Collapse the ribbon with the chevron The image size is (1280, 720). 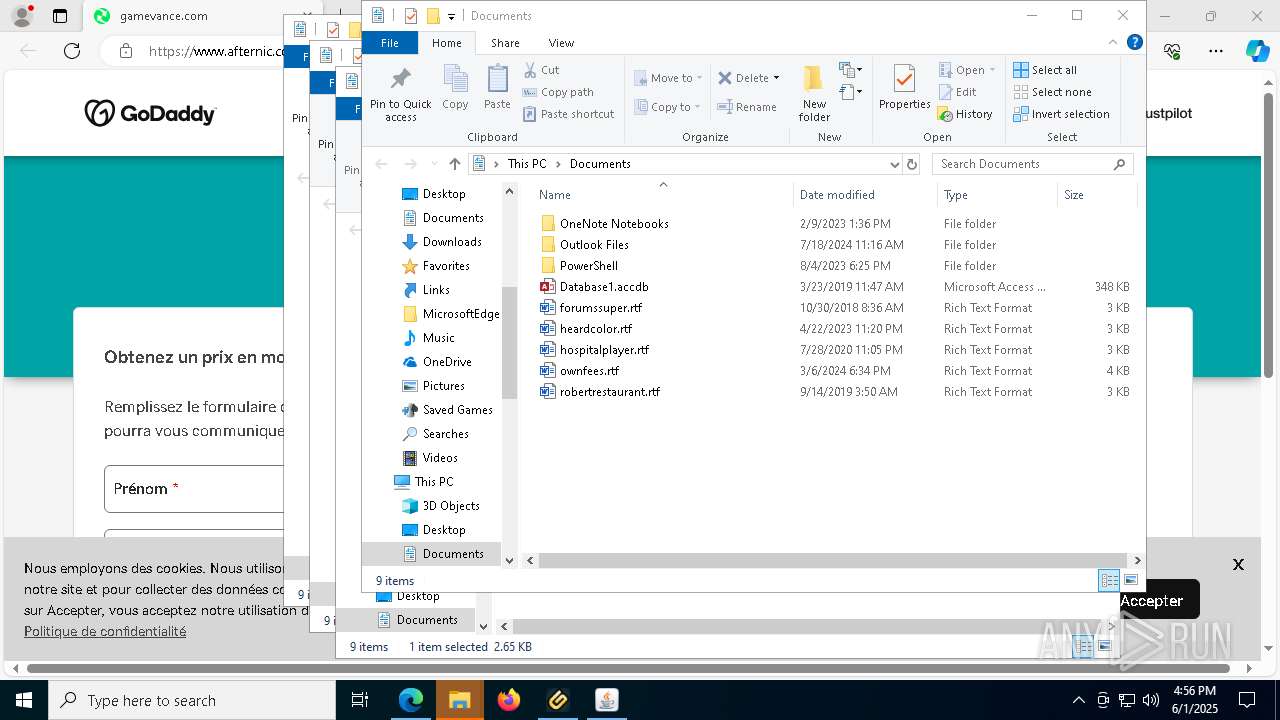coord(1113,42)
